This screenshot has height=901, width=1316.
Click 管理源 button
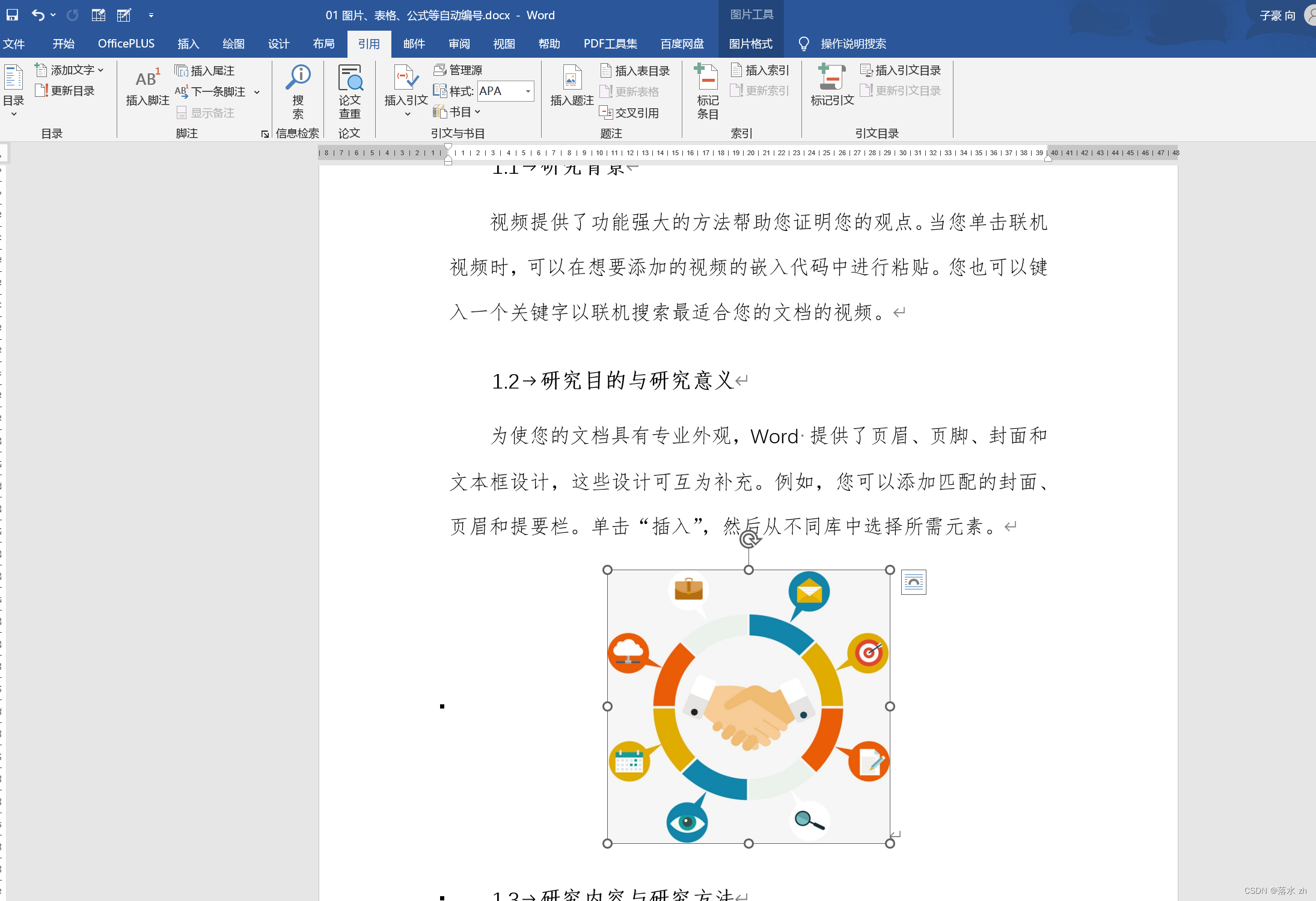tap(459, 70)
